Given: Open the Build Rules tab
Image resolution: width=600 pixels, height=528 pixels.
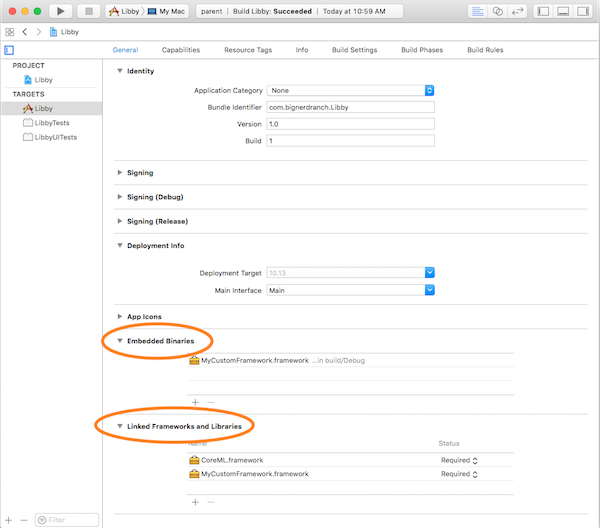Looking at the screenshot, I should [x=485, y=50].
